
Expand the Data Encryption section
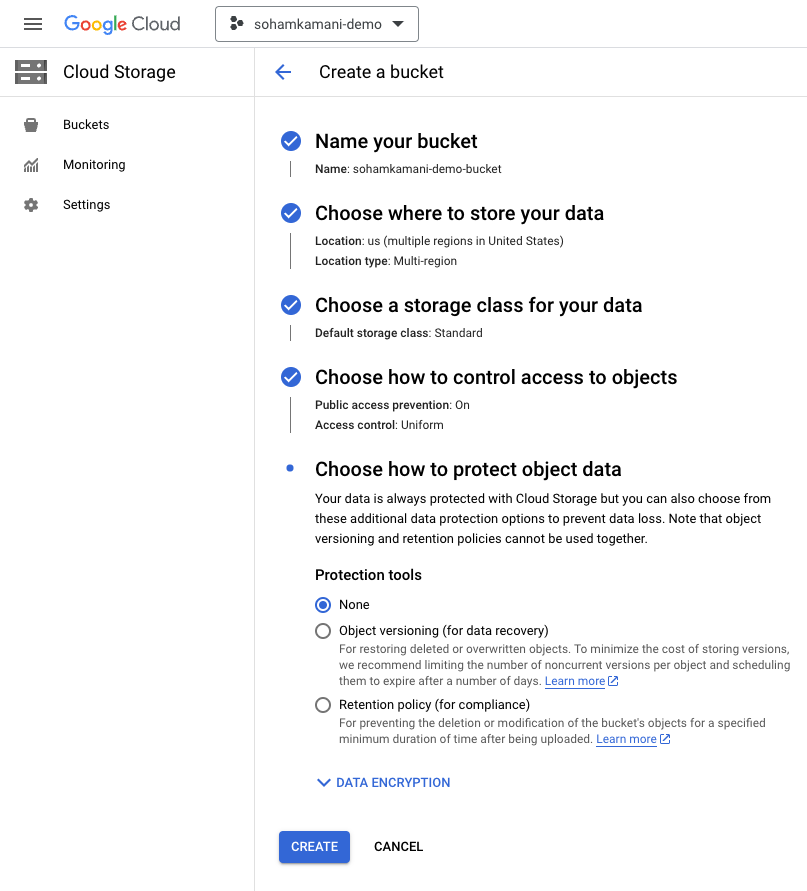(383, 783)
